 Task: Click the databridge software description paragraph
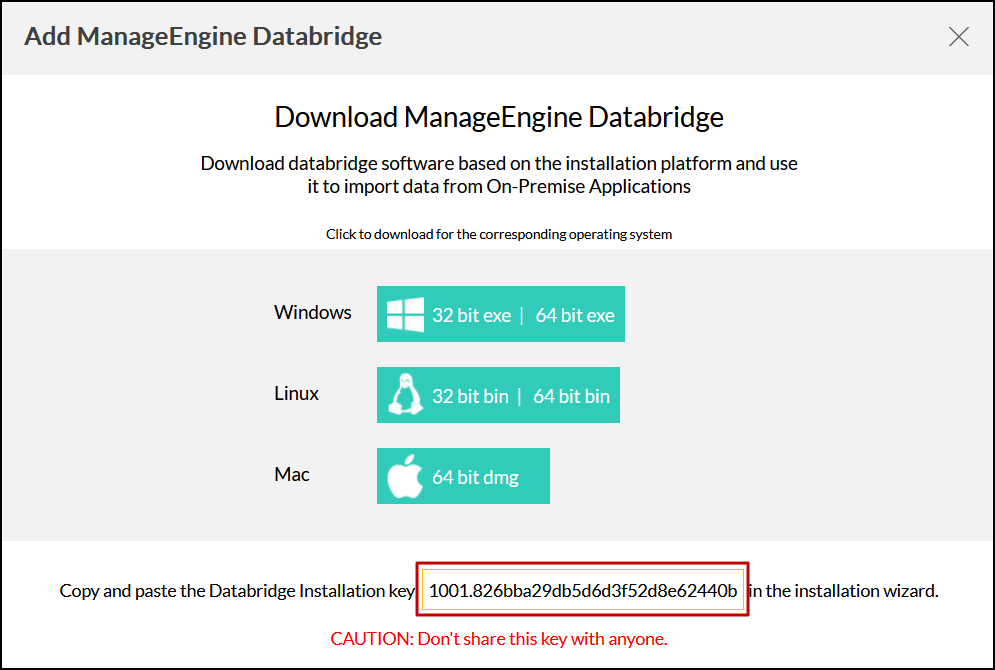499,174
